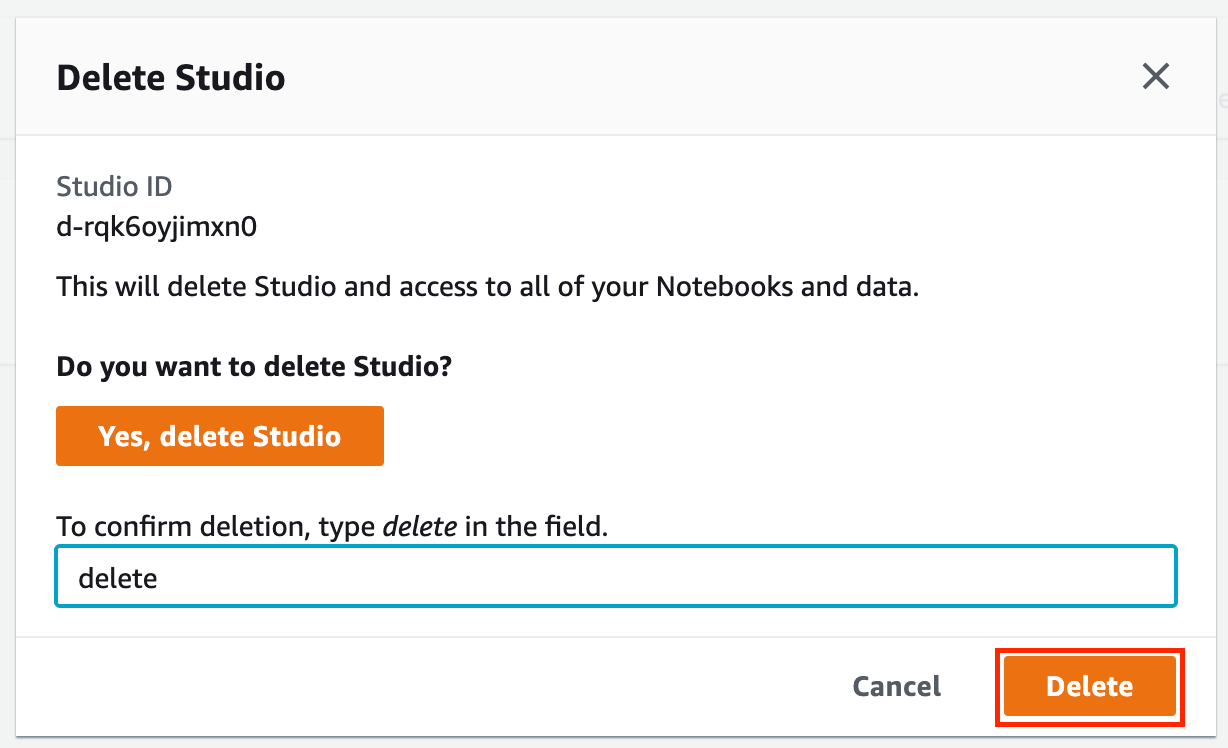Click "Do you want to delete Studio?" text
Viewport: 1228px width, 748px height.
pyautogui.click(x=255, y=367)
